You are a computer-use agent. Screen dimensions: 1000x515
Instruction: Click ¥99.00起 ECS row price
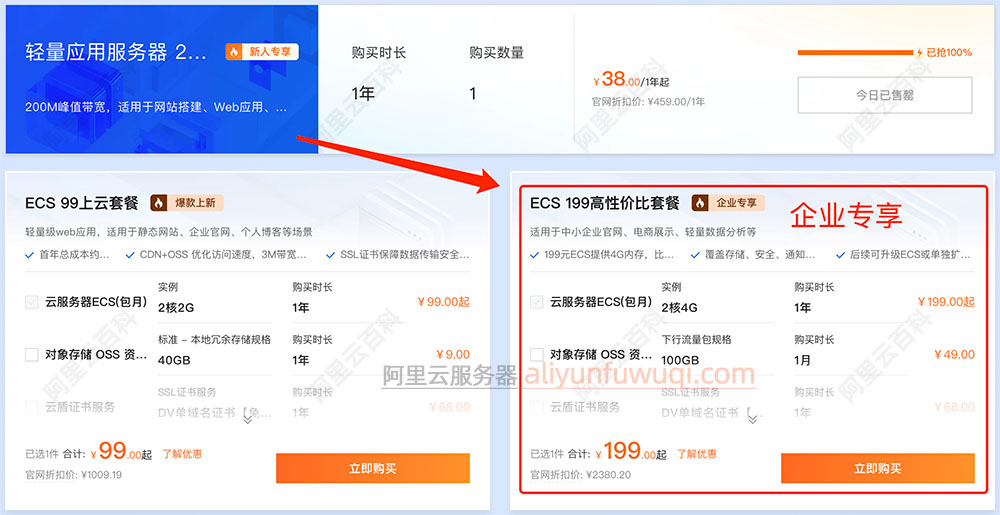[444, 301]
